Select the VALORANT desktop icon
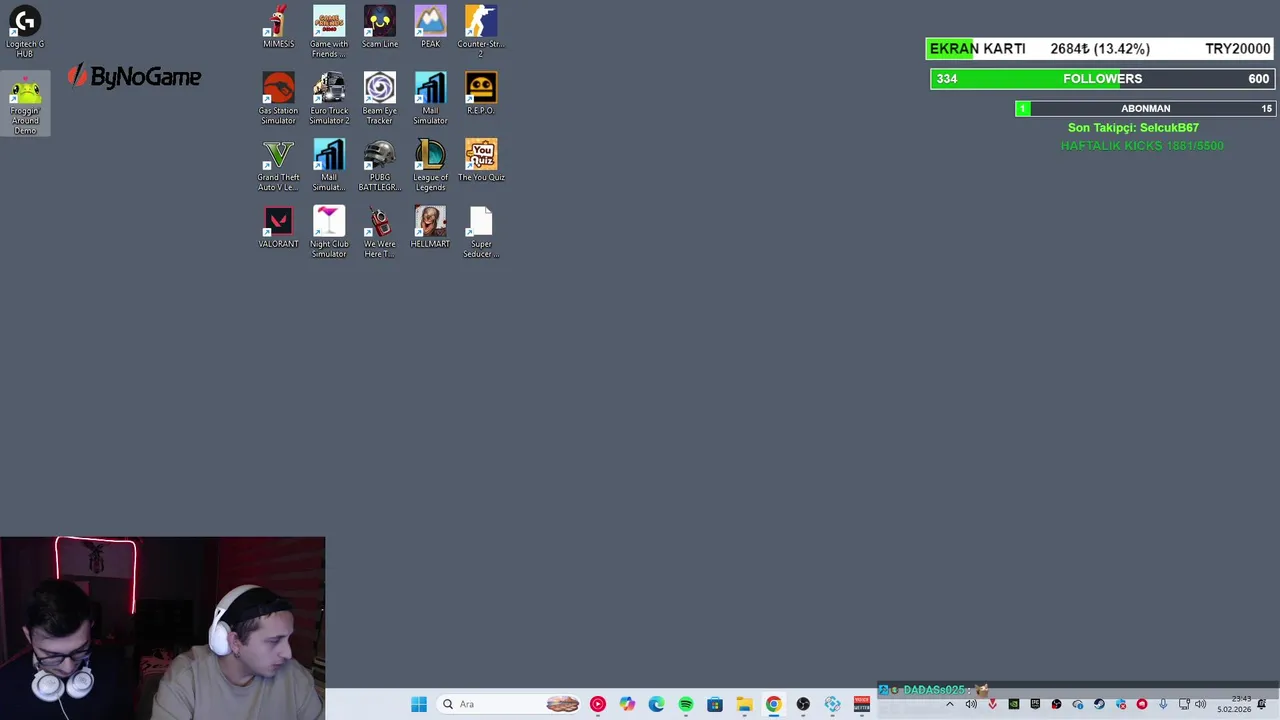The height and width of the screenshot is (720, 1280). pos(278,227)
